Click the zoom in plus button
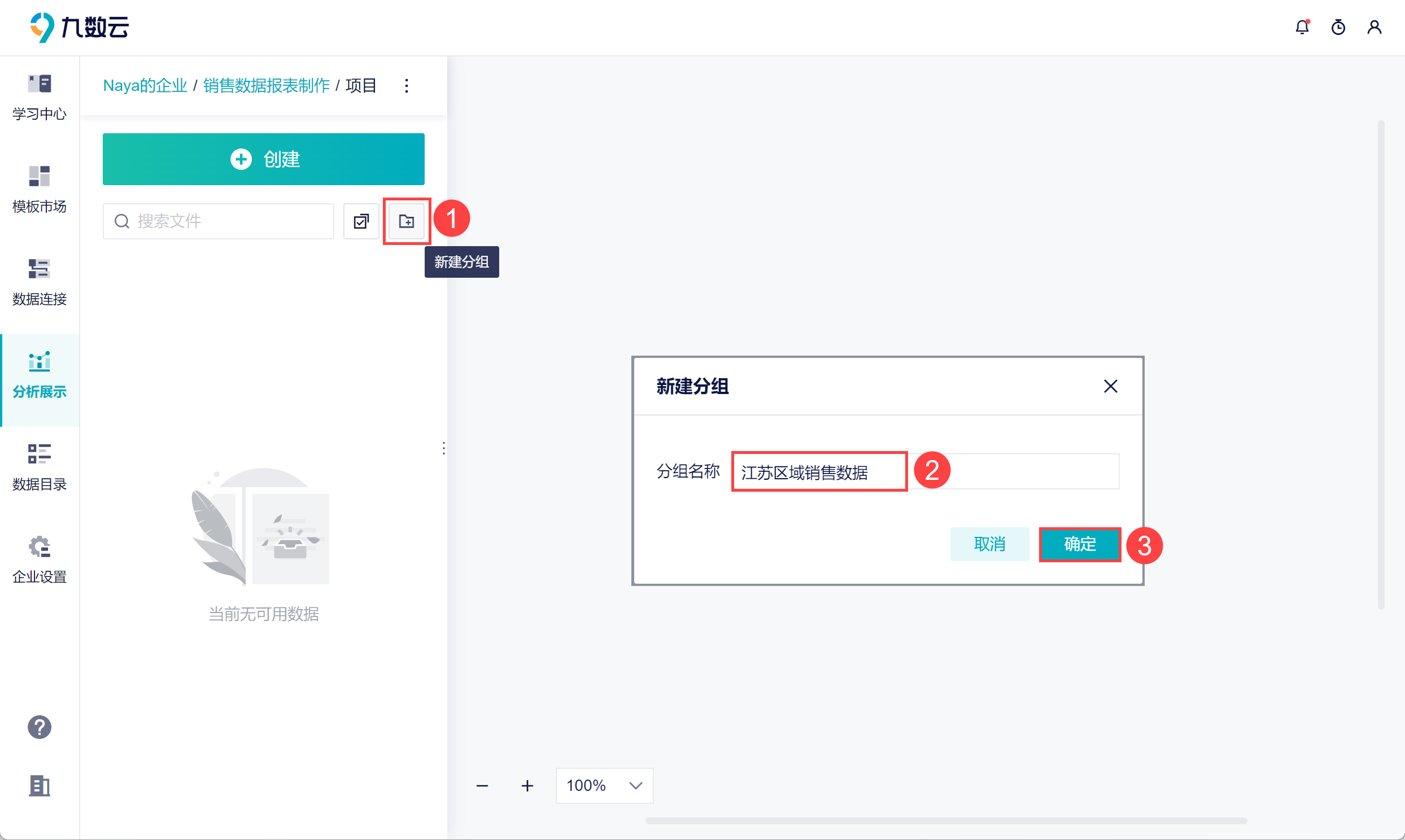The width and height of the screenshot is (1405, 840). 527,786
